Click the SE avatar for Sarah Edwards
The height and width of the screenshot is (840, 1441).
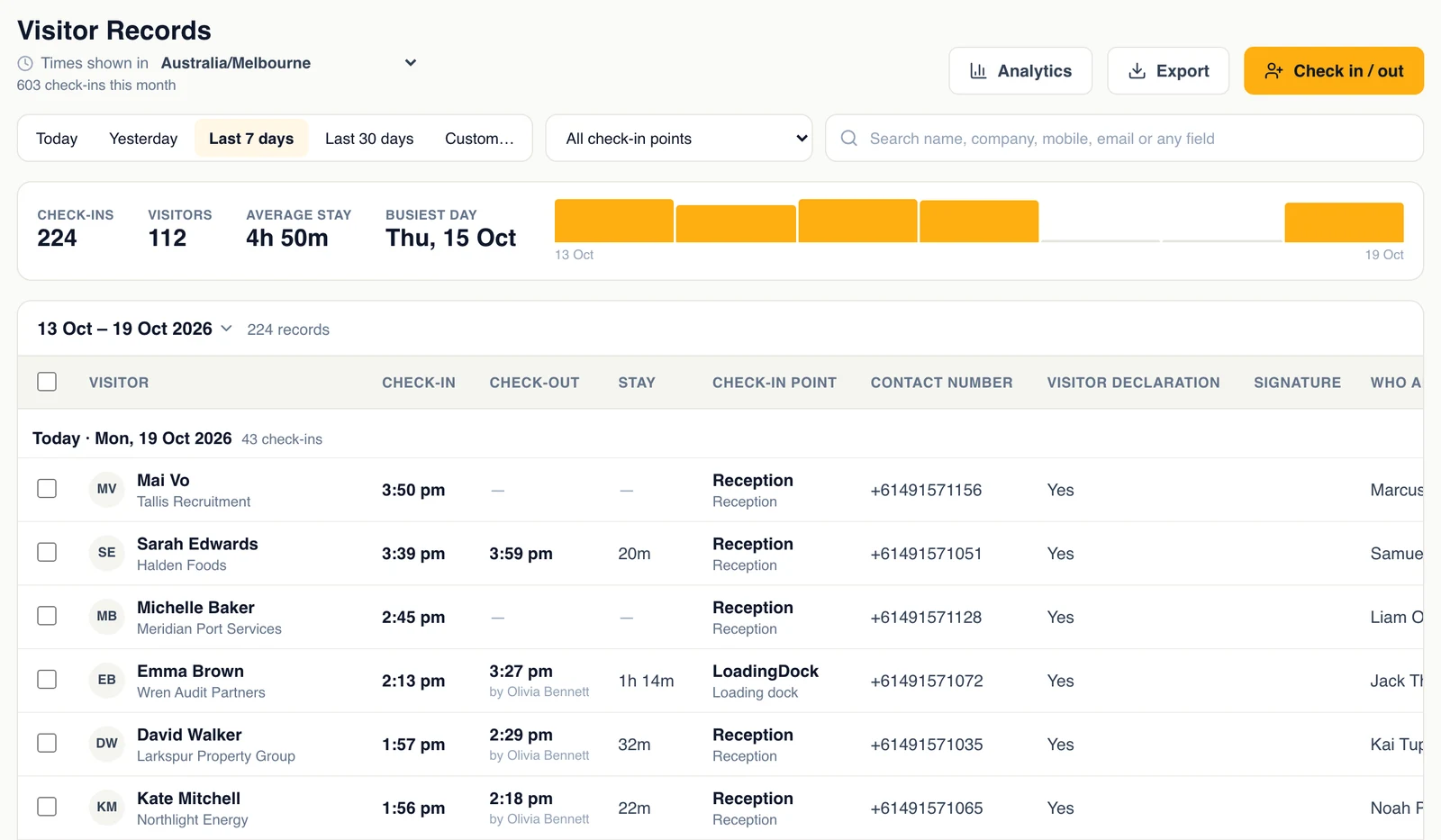106,553
